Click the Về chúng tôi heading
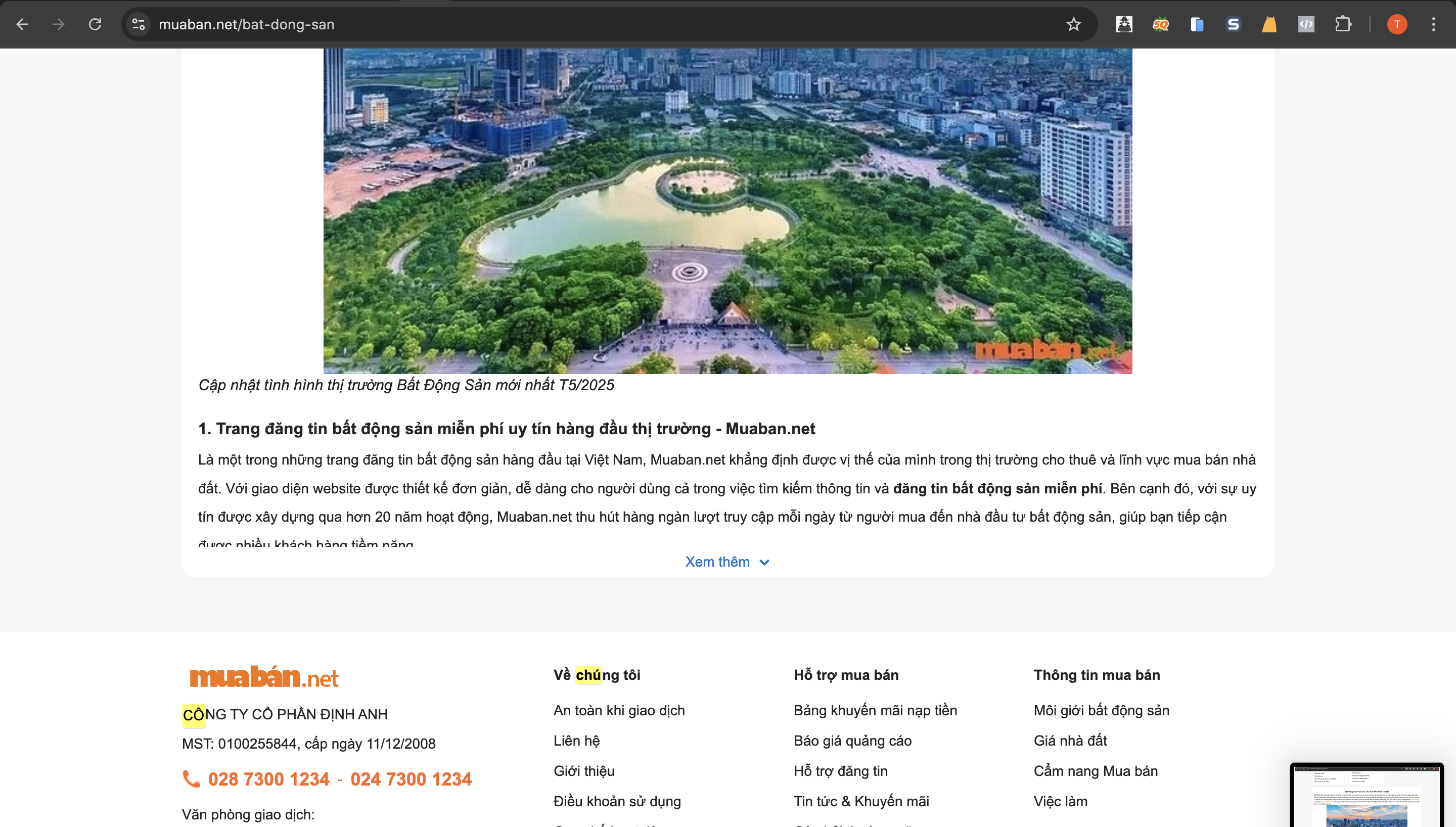Viewport: 1456px width, 827px height. tap(597, 675)
